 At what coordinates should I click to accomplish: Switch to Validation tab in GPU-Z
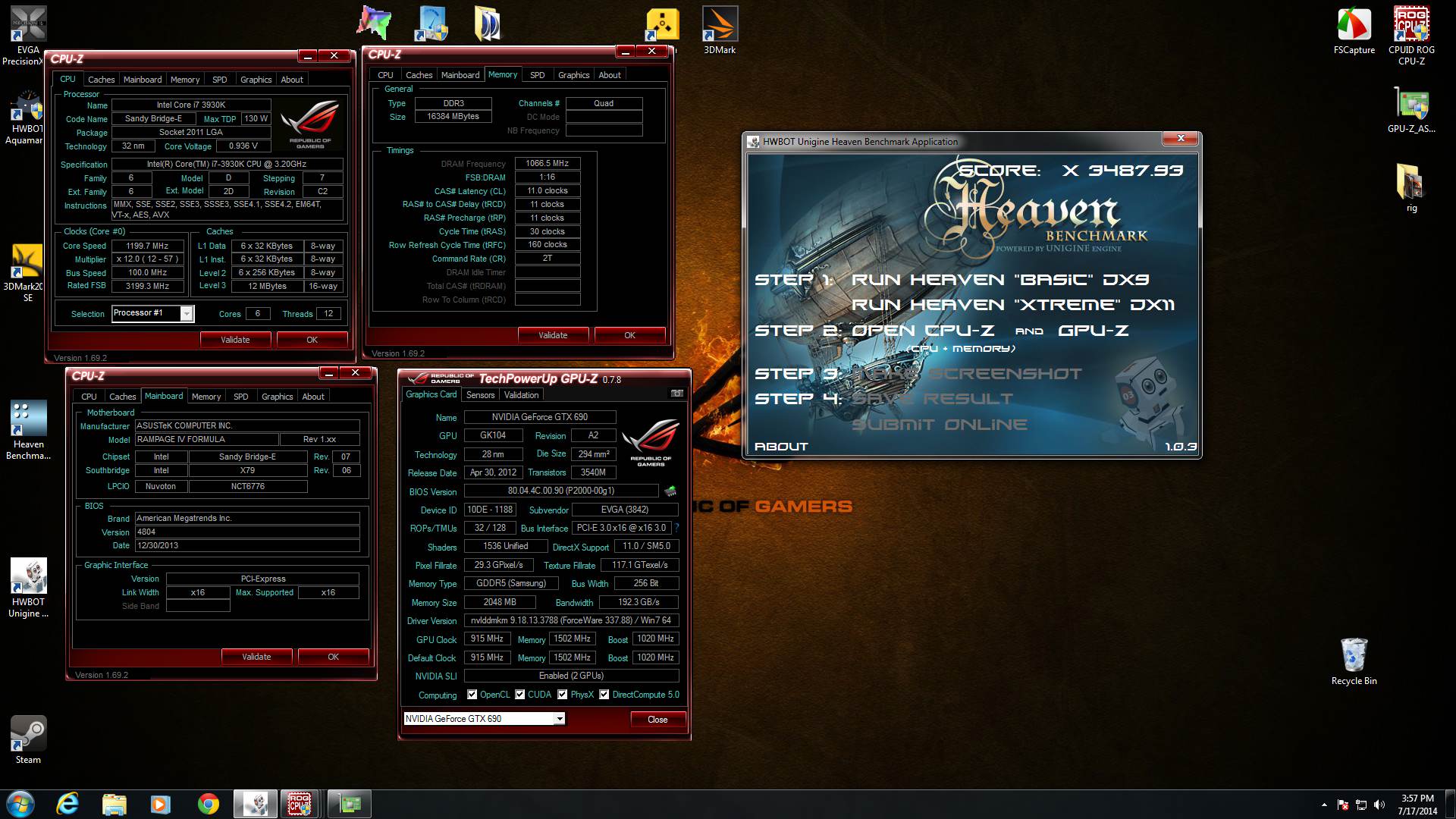522,395
